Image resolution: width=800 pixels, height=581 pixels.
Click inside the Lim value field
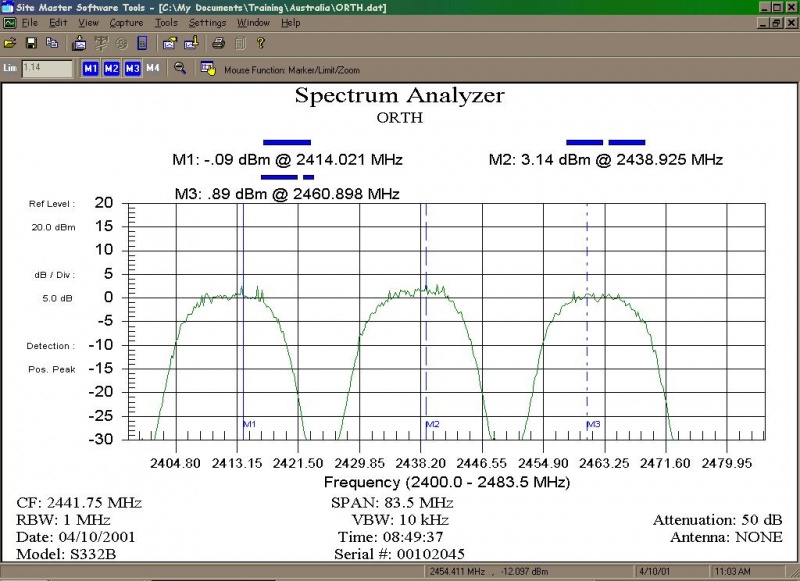(x=45, y=68)
